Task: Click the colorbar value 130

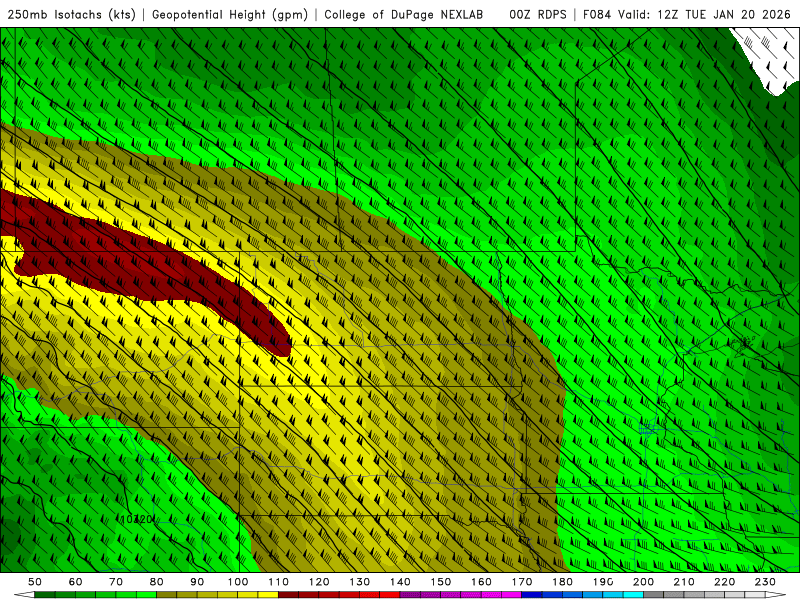Action: tap(359, 582)
